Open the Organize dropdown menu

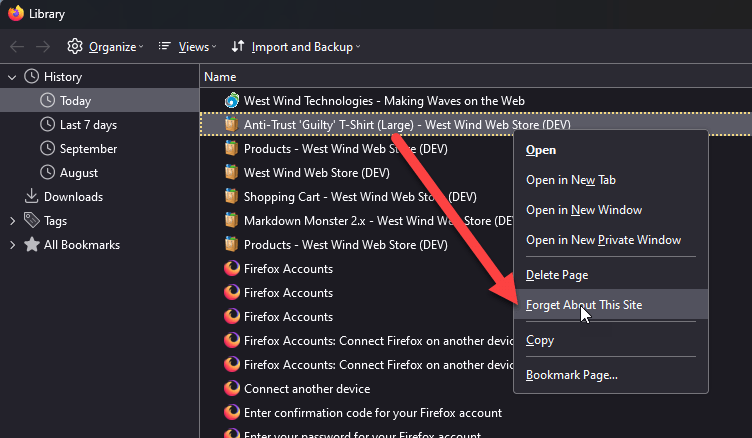click(105, 47)
